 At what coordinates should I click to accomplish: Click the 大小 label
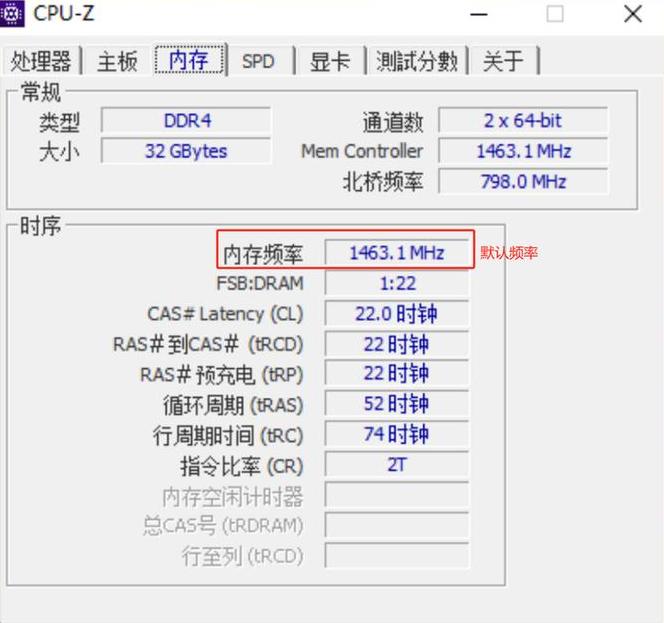(59, 152)
